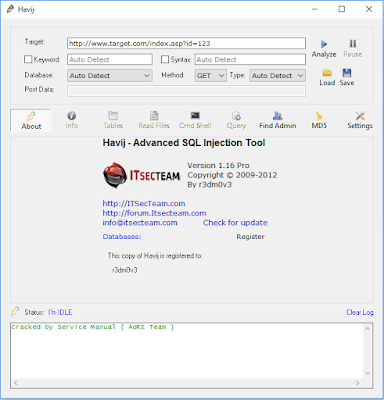Click the Havij title bar app icon
The height and width of the screenshot is (400, 384).
pyautogui.click(x=10, y=9)
